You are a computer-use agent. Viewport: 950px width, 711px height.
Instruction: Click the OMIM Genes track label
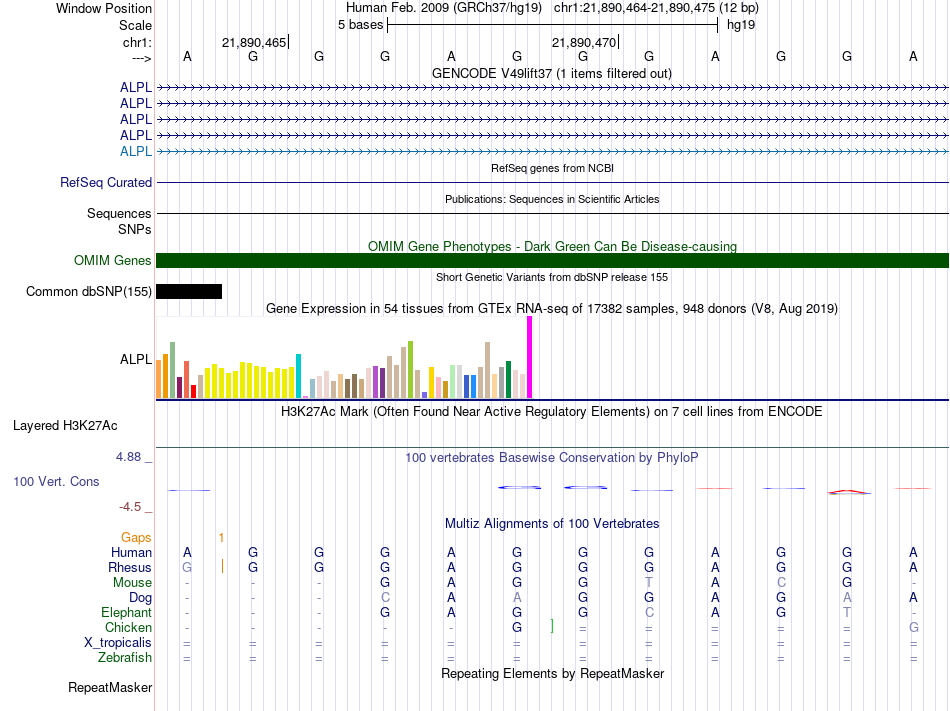coord(113,260)
